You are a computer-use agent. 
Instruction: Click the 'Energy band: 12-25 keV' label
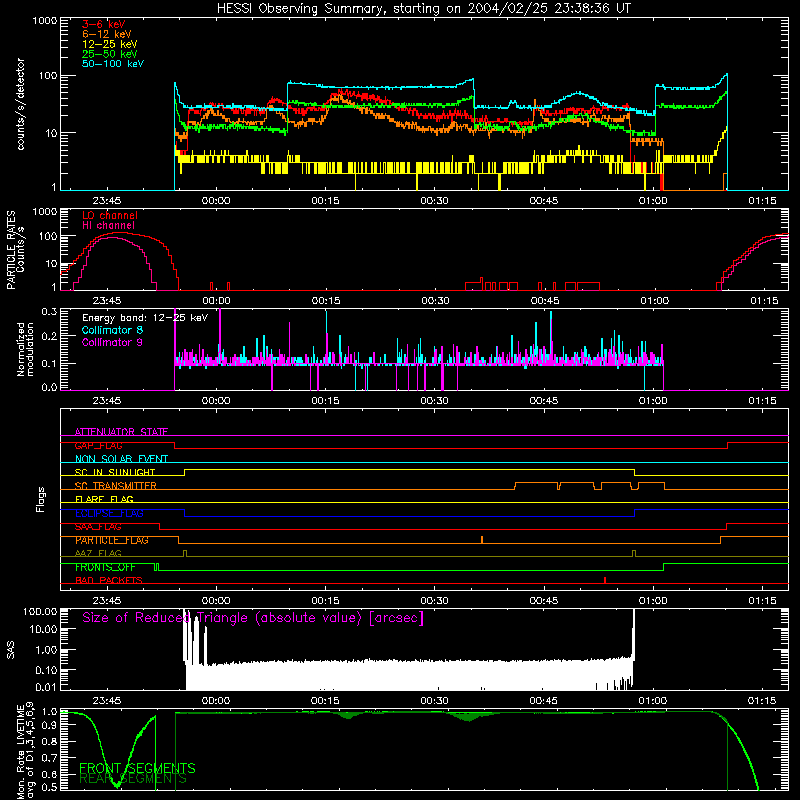point(145,318)
